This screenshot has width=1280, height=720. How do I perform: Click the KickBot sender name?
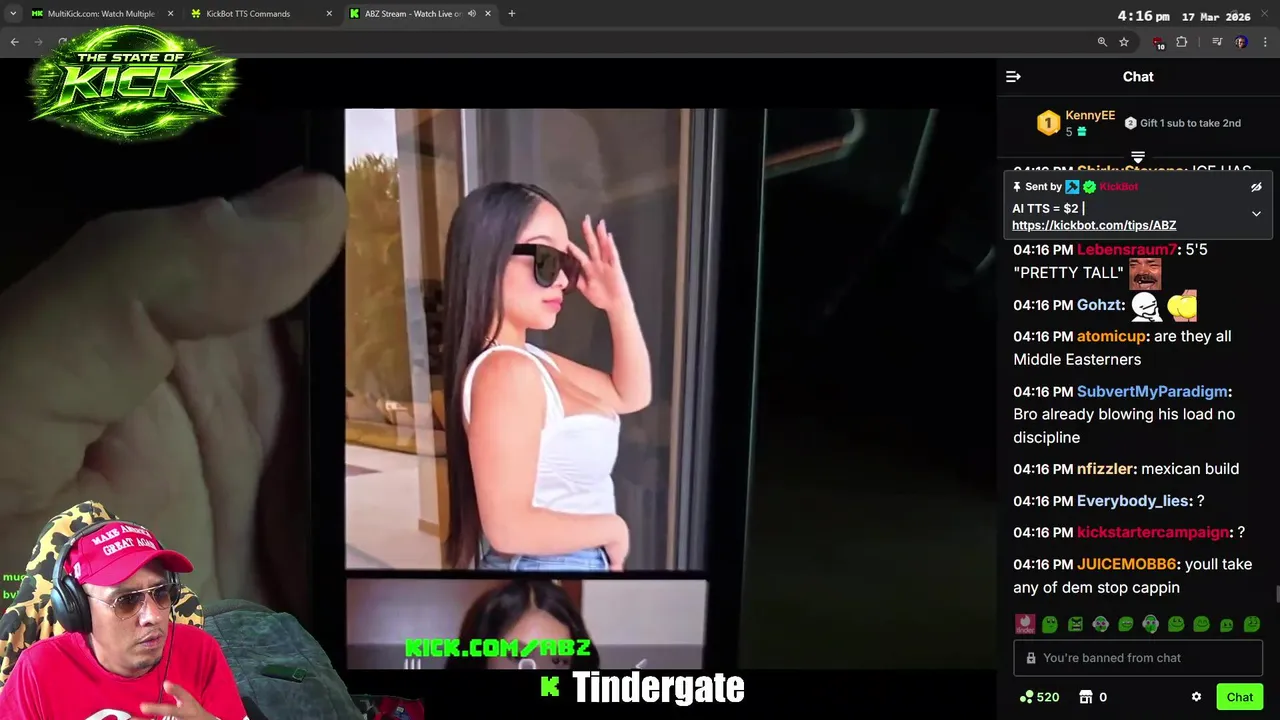[1118, 187]
